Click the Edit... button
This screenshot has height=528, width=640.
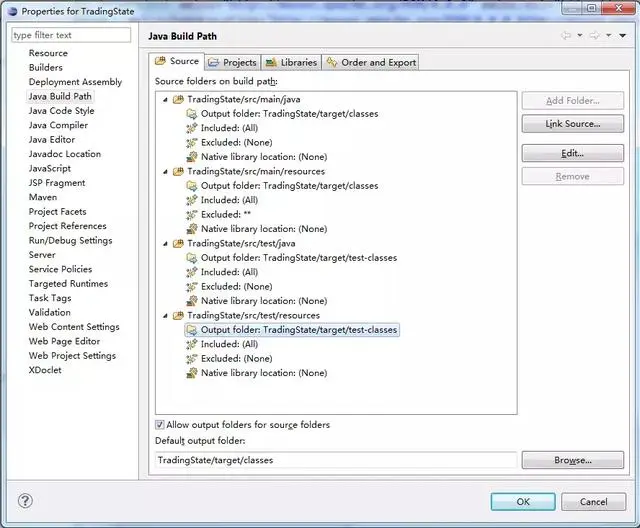click(573, 153)
